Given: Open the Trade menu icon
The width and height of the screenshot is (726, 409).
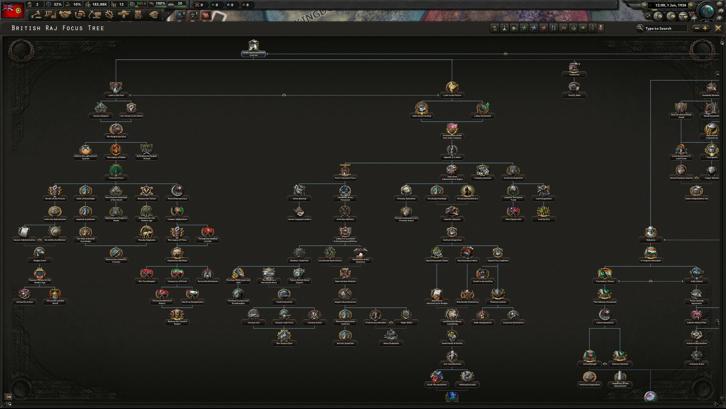Looking at the screenshot, I should pyautogui.click(x=80, y=15).
